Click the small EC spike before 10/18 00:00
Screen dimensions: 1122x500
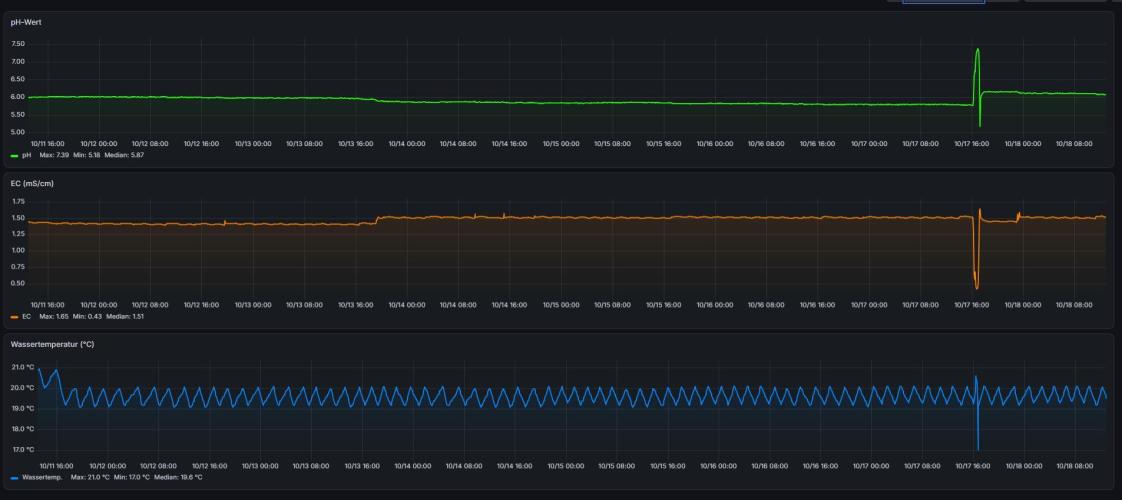pyautogui.click(x=1019, y=214)
